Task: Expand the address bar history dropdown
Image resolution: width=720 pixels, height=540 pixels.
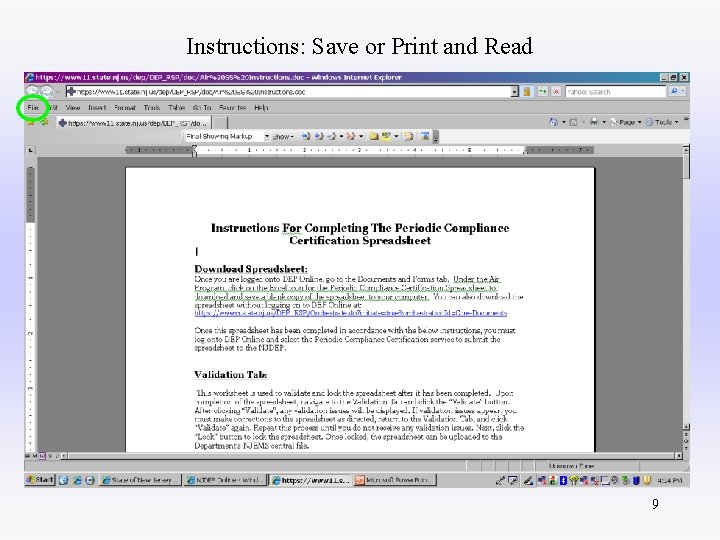Action: tap(515, 92)
